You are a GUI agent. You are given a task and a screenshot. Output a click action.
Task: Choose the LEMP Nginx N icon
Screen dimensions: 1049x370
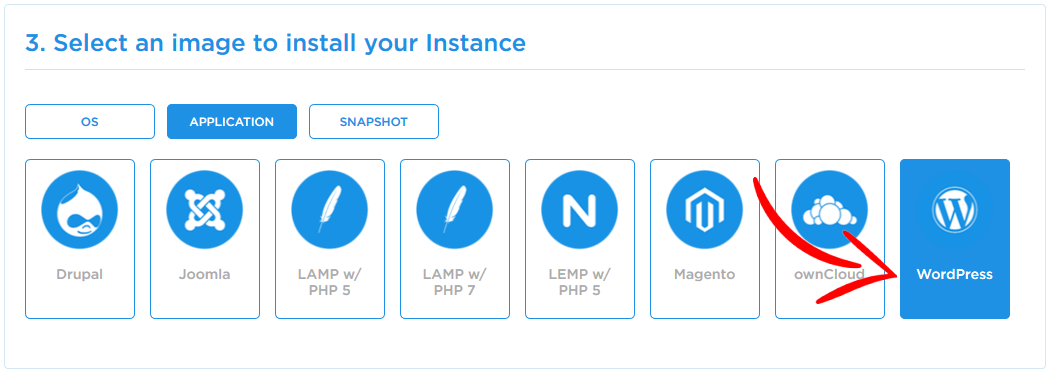tap(580, 209)
